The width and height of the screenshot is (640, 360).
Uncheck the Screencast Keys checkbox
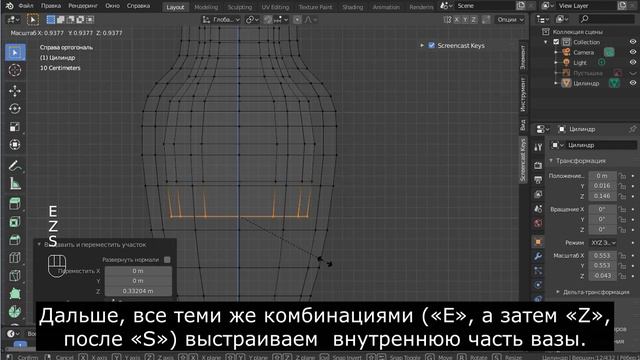[431, 45]
